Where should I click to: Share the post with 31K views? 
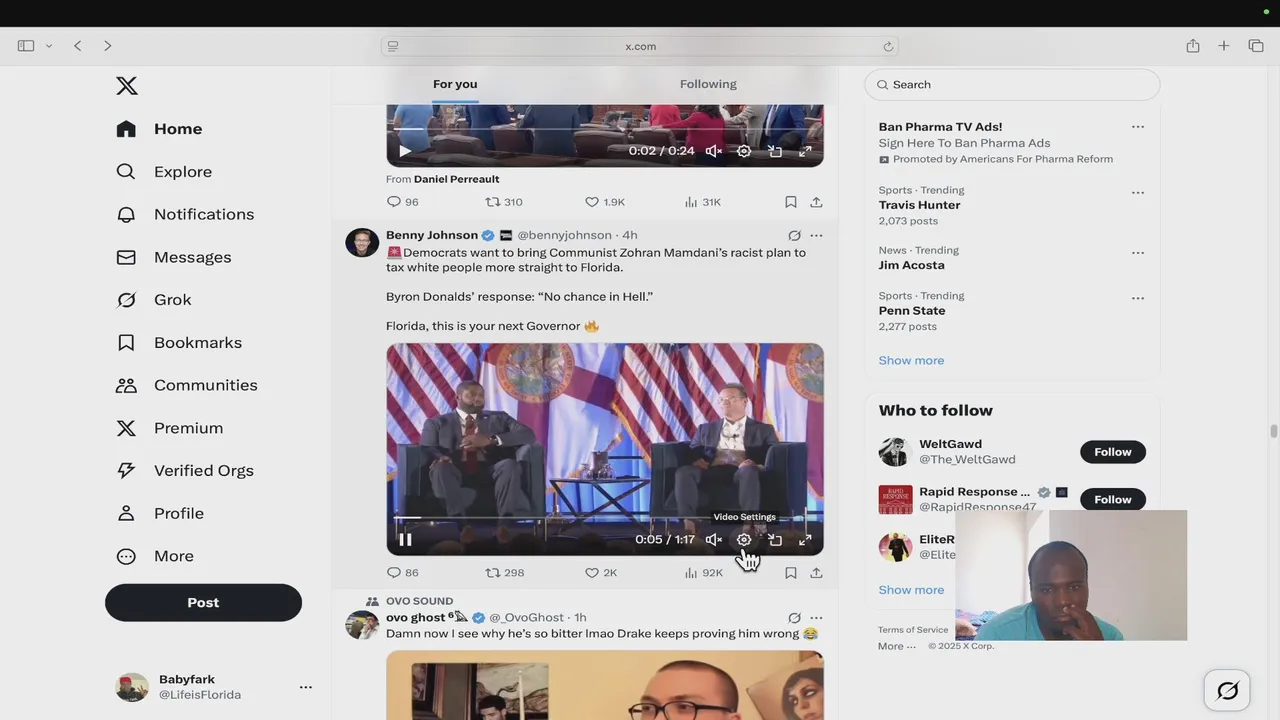(x=816, y=202)
